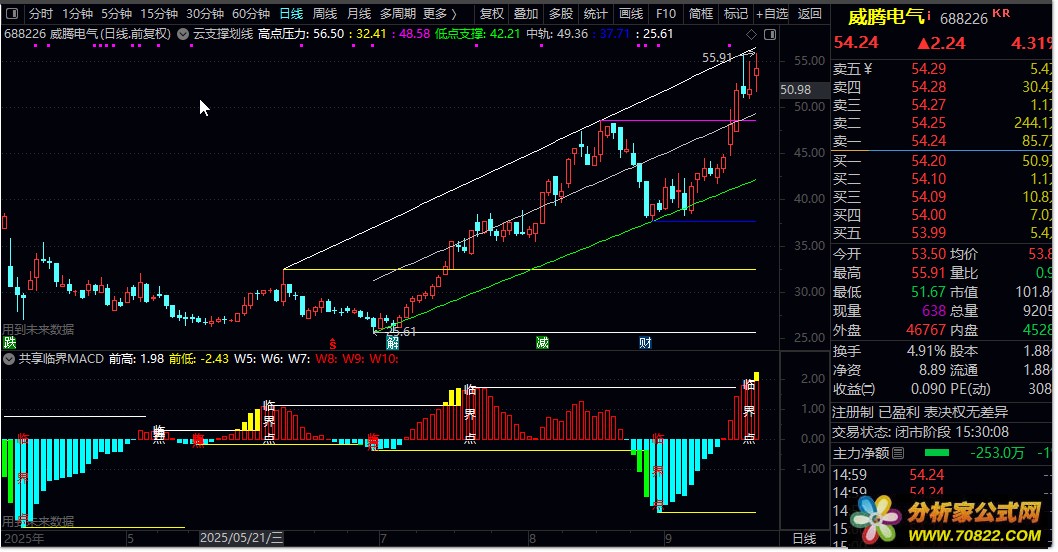Expand 共享临界MACD indicator dropdown arrow
Screen dimensions: 1058x552
pyautogui.click(x=9, y=359)
